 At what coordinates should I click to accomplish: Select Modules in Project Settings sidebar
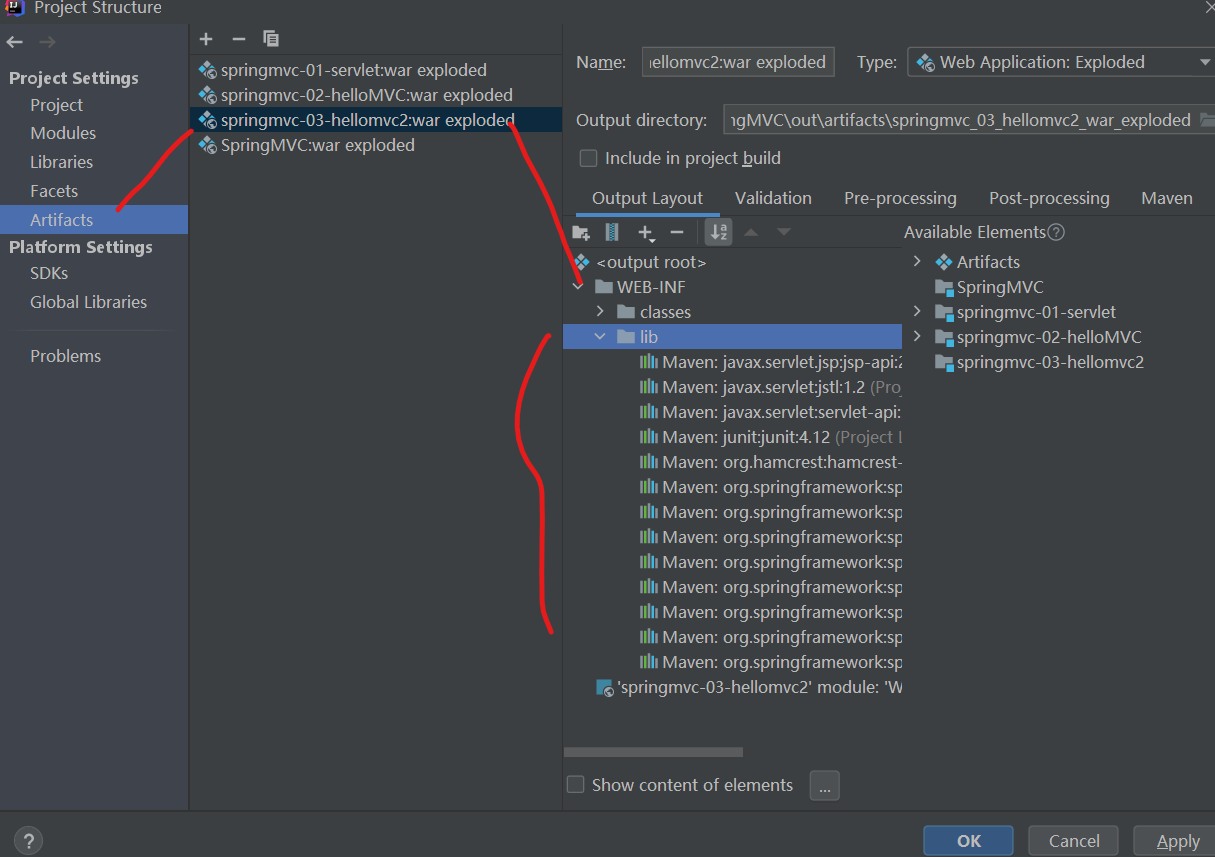pos(63,133)
